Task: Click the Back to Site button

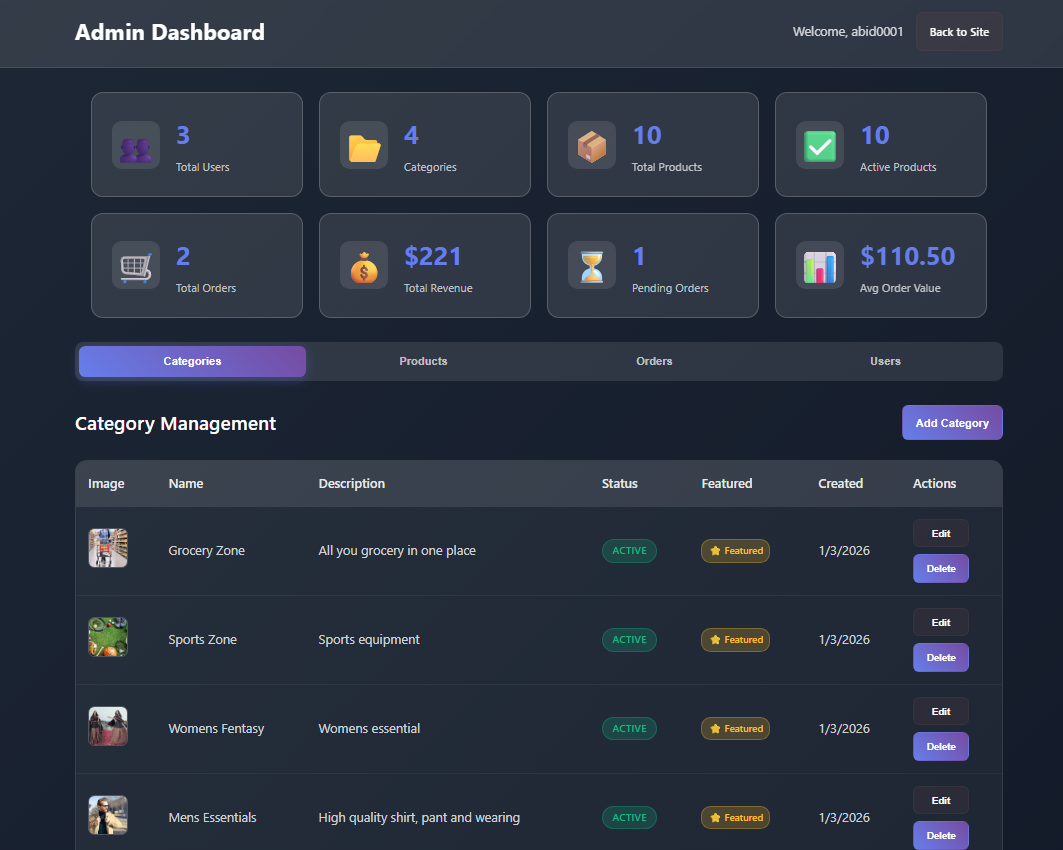Action: [958, 31]
